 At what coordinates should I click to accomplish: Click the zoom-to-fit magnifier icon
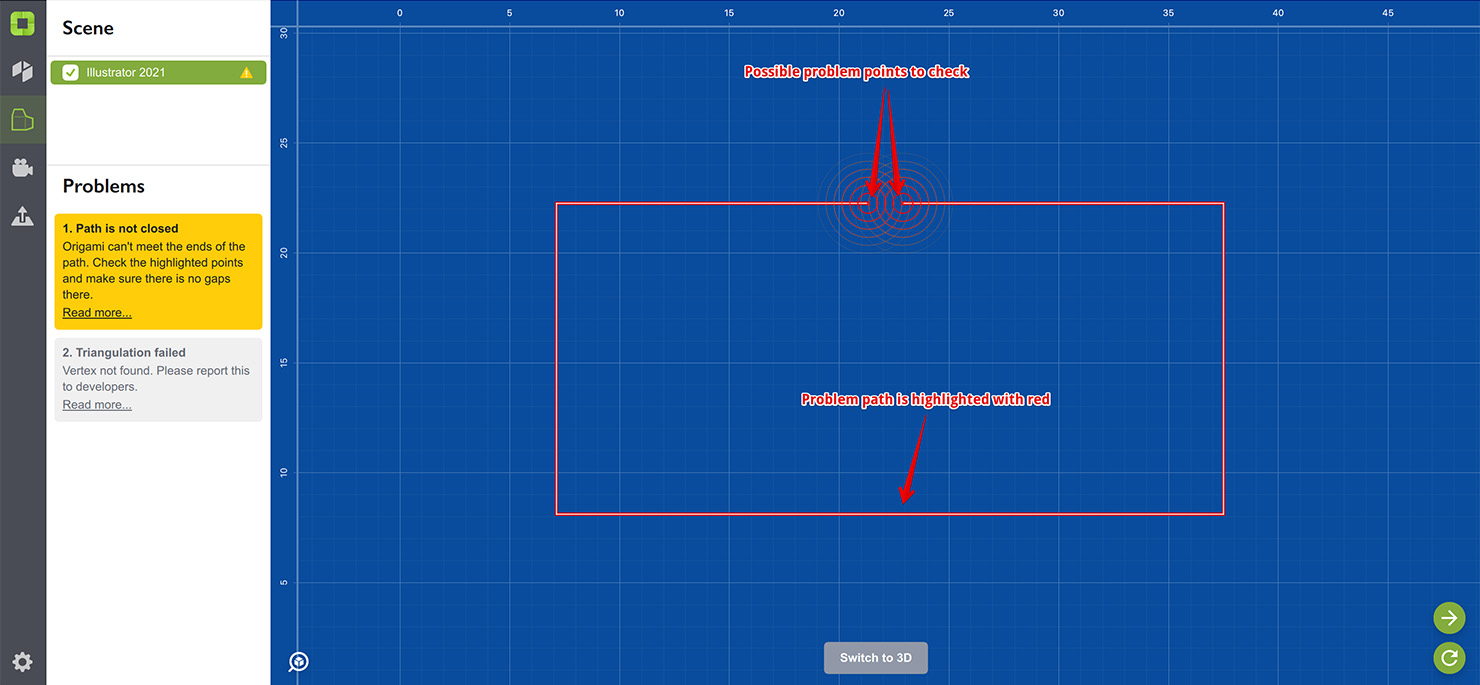(x=299, y=661)
